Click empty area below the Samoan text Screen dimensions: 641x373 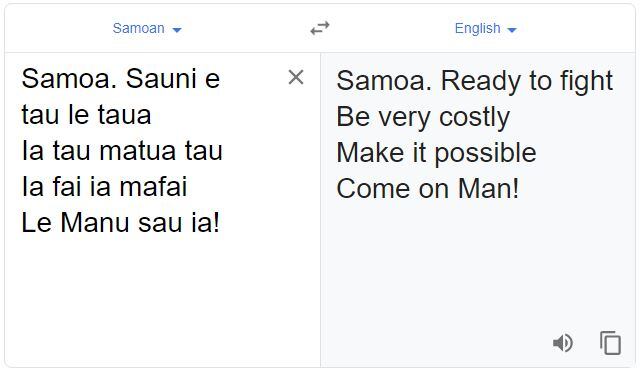163,301
